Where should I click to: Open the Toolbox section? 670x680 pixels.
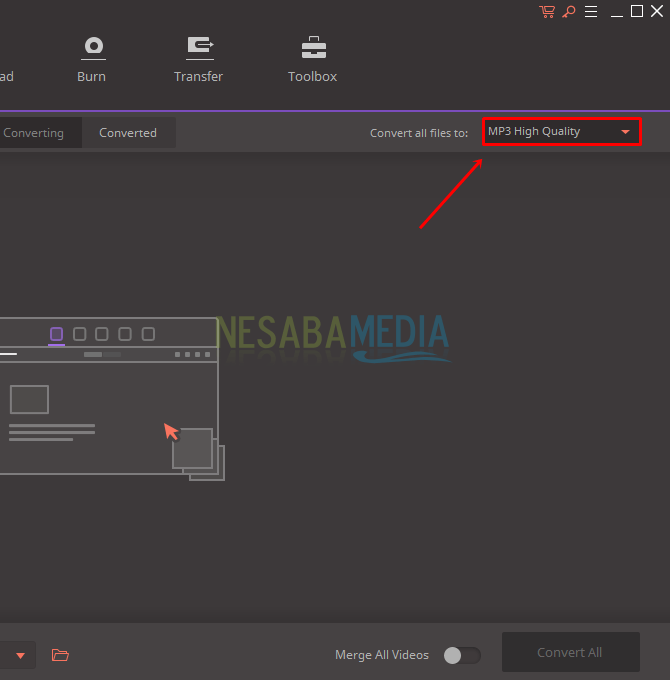click(x=313, y=48)
